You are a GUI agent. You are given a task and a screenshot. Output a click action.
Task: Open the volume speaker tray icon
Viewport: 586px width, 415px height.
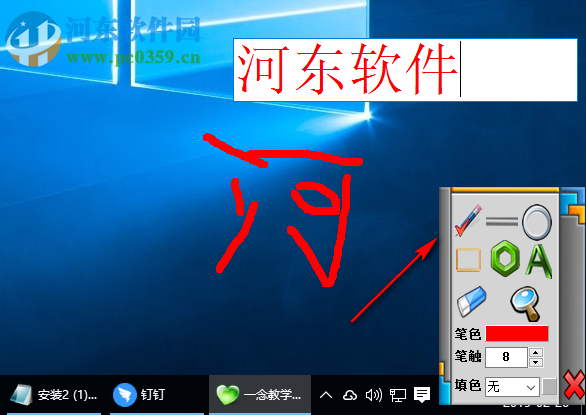click(373, 395)
